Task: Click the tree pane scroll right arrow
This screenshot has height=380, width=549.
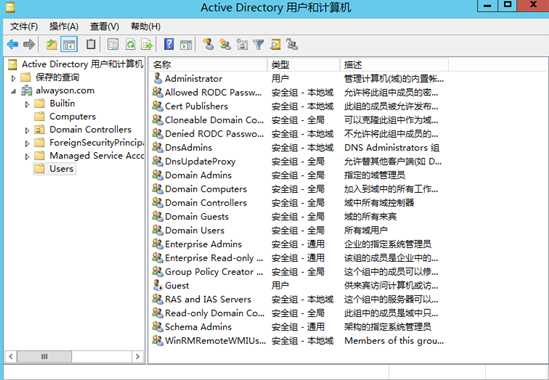Action: coord(138,357)
